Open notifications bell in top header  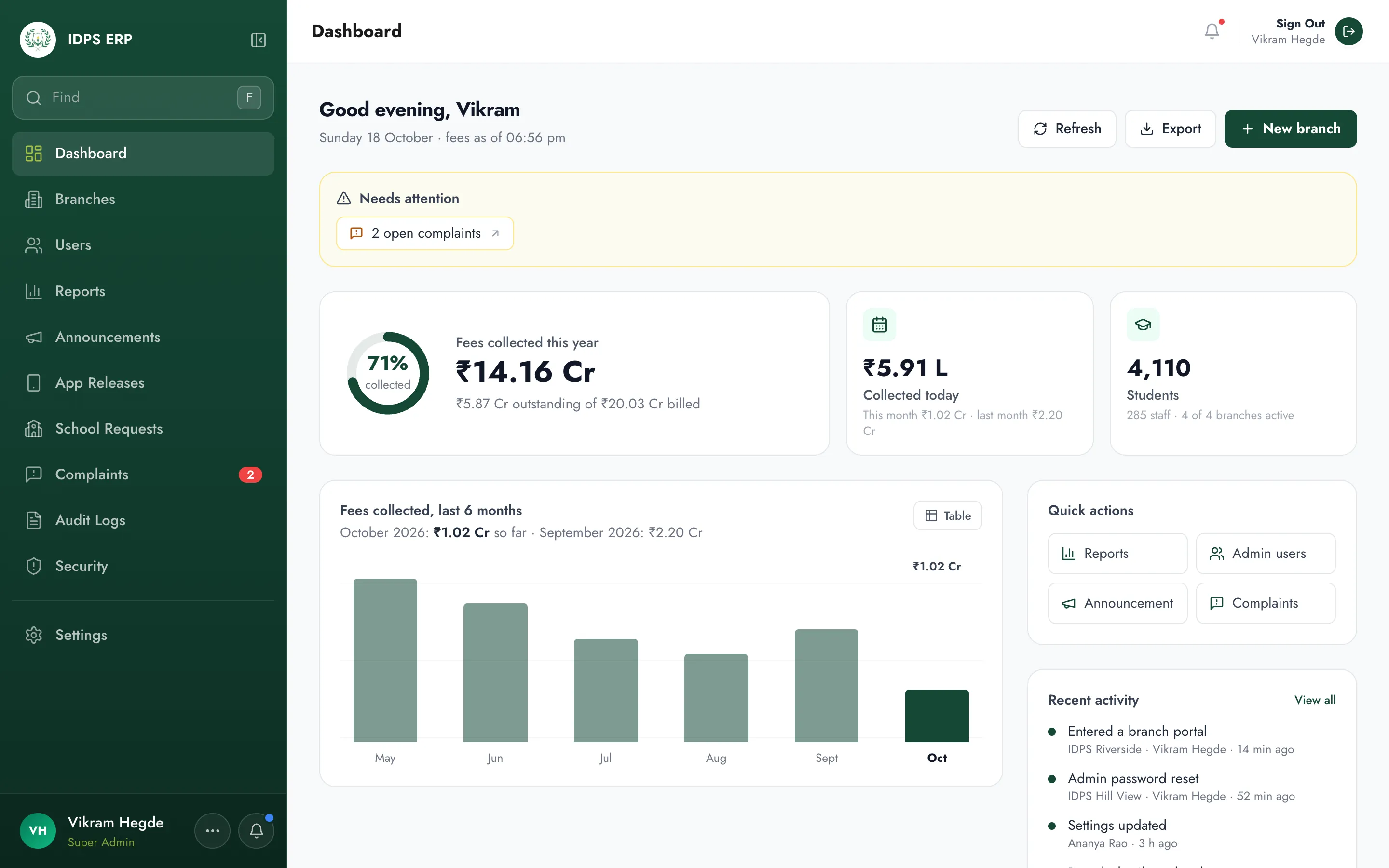1212,31
